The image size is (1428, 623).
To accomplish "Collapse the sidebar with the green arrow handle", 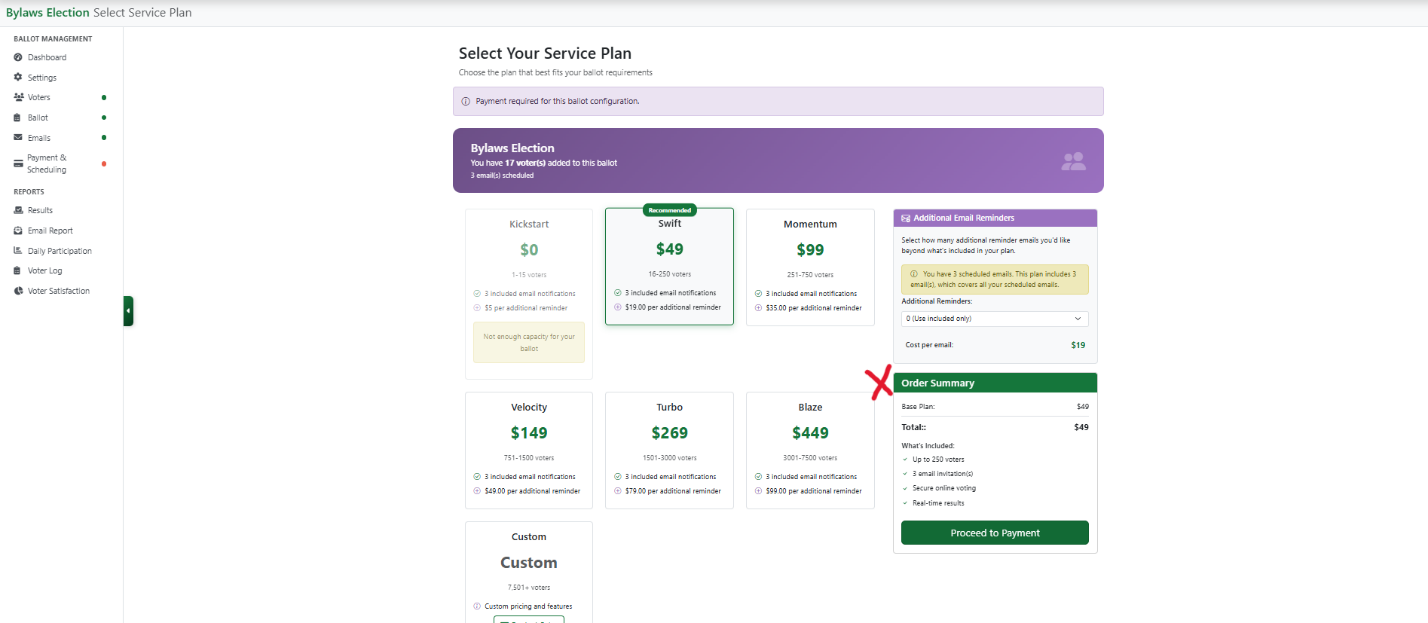I will (128, 311).
